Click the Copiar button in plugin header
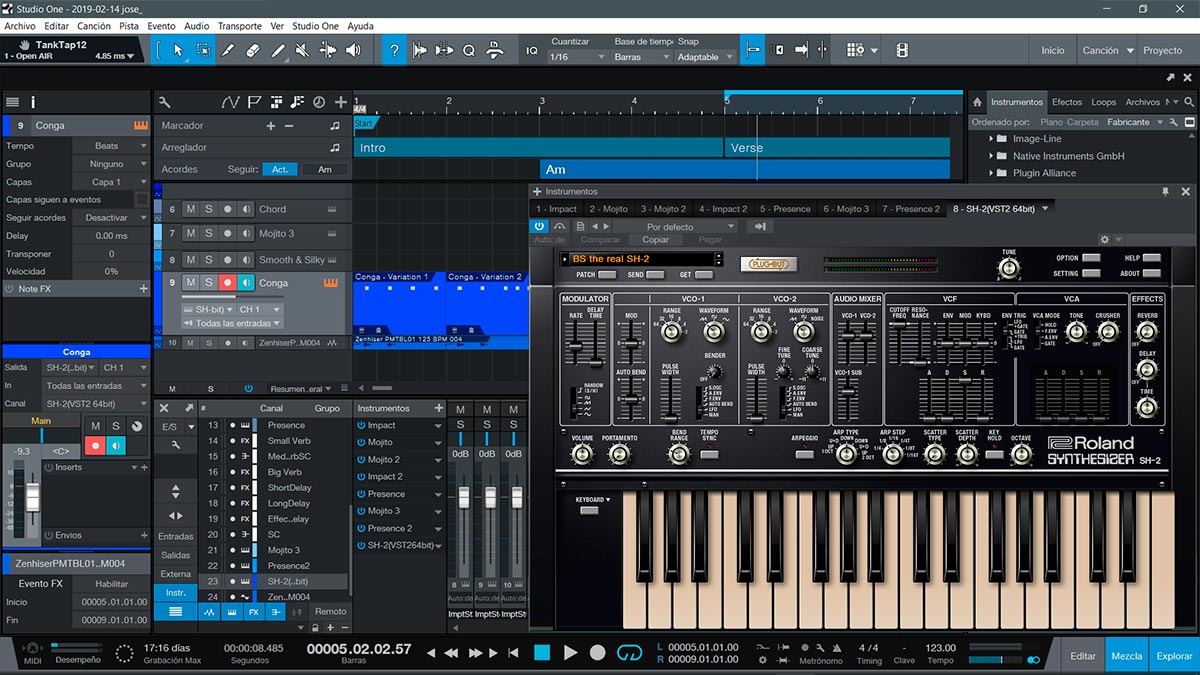The height and width of the screenshot is (675, 1200). [x=656, y=240]
